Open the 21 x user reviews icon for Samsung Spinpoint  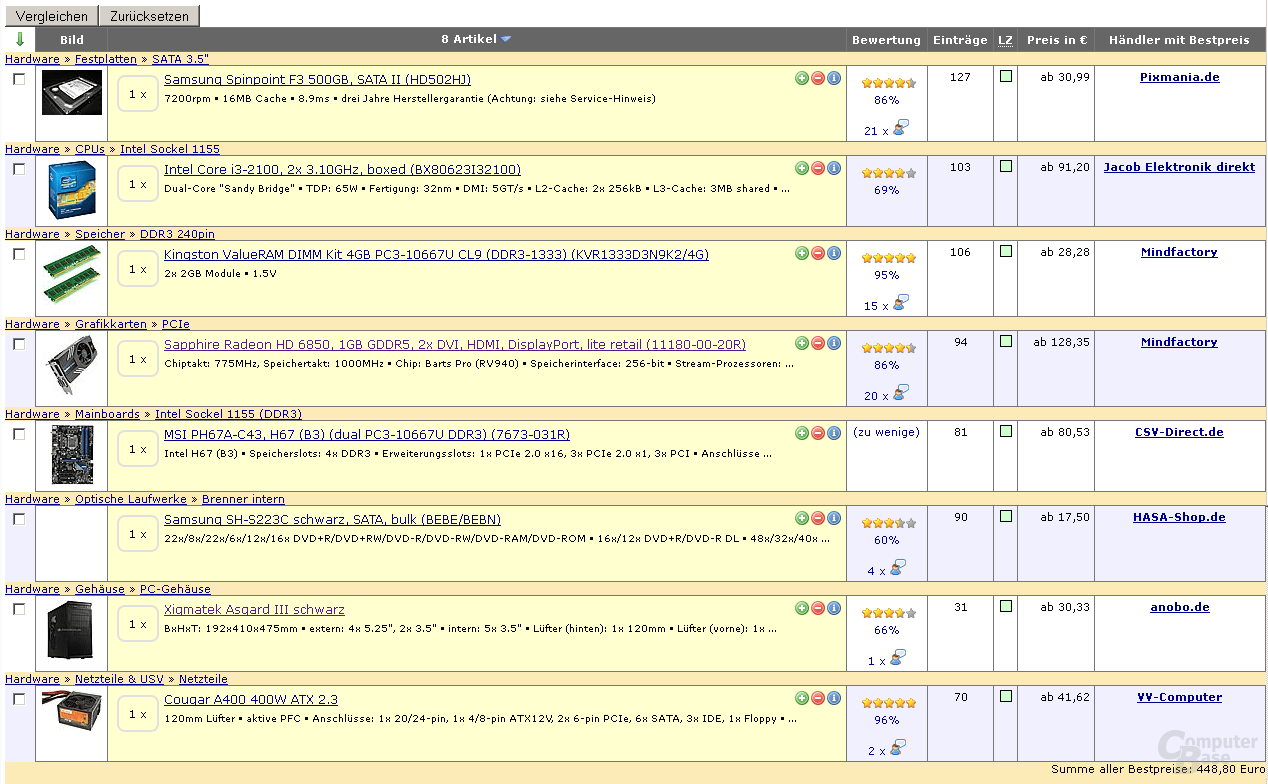(900, 128)
